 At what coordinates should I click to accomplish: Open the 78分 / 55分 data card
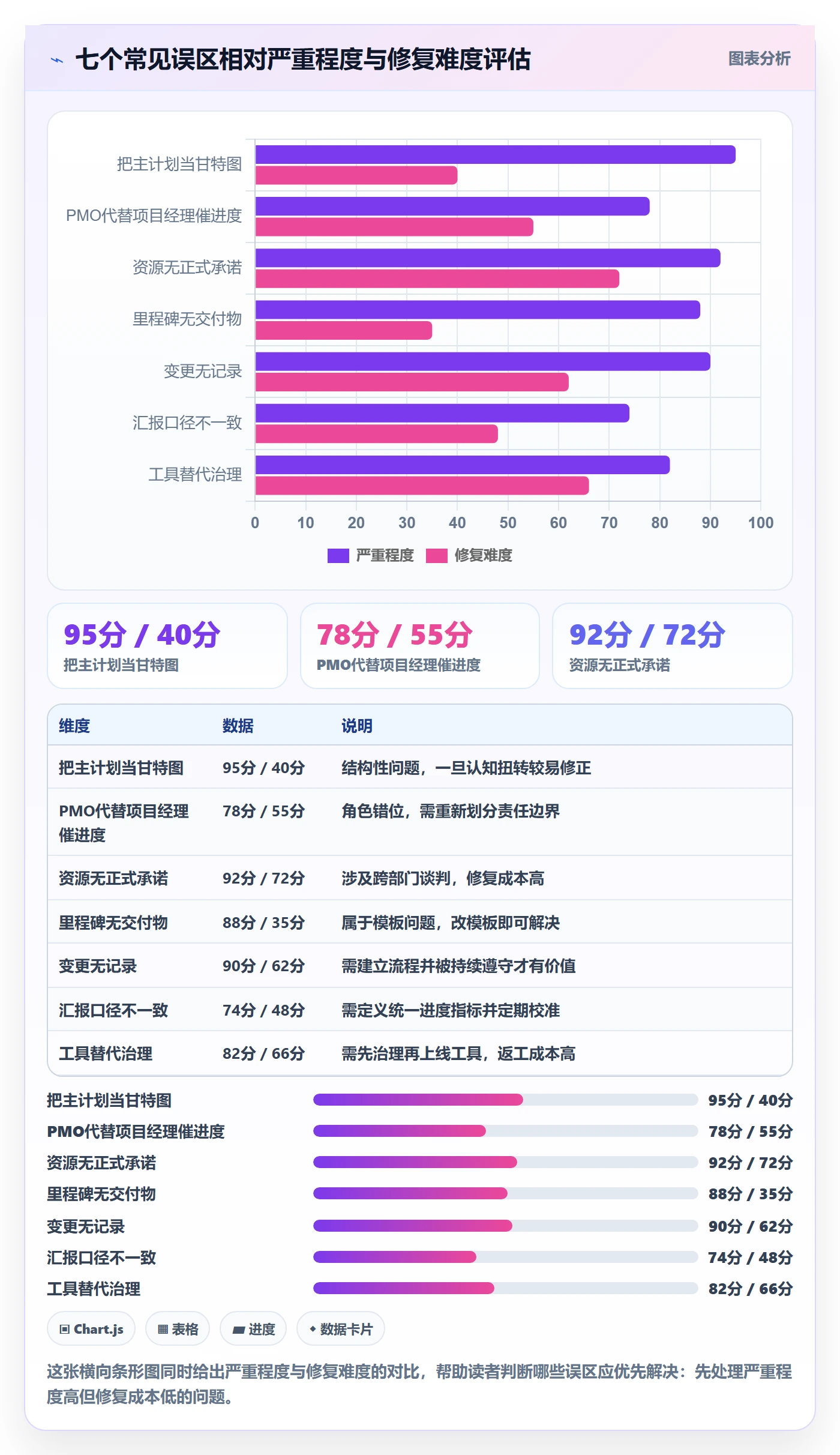coord(420,646)
